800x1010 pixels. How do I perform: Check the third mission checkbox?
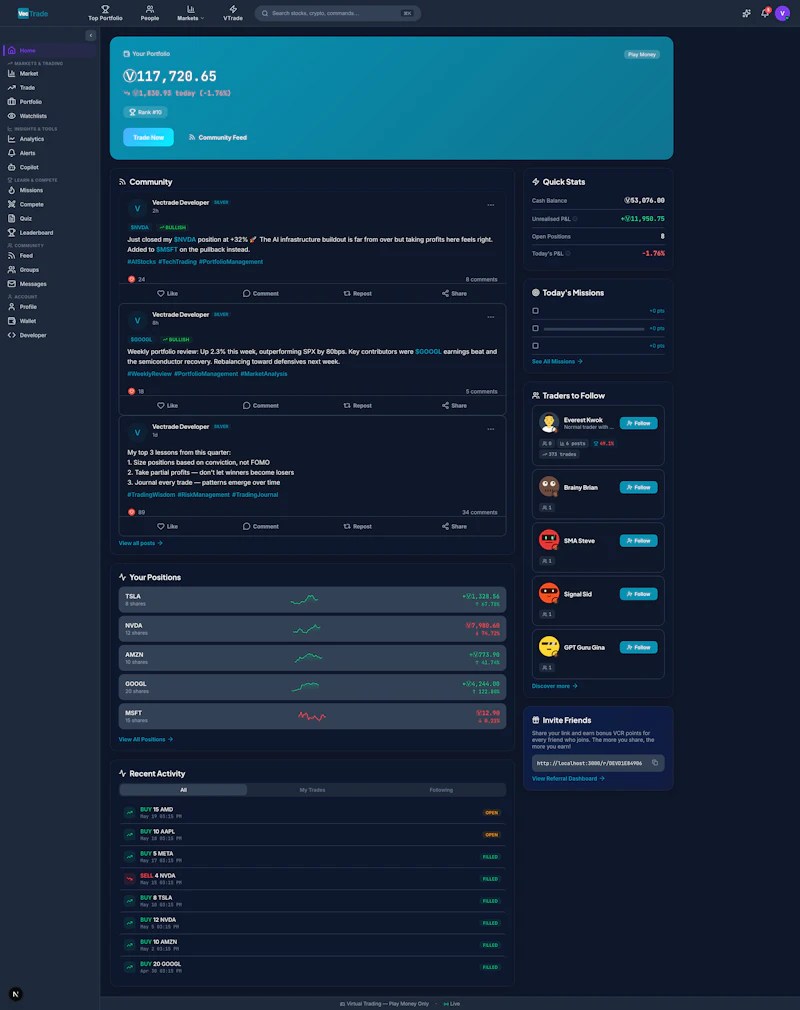tap(535, 345)
